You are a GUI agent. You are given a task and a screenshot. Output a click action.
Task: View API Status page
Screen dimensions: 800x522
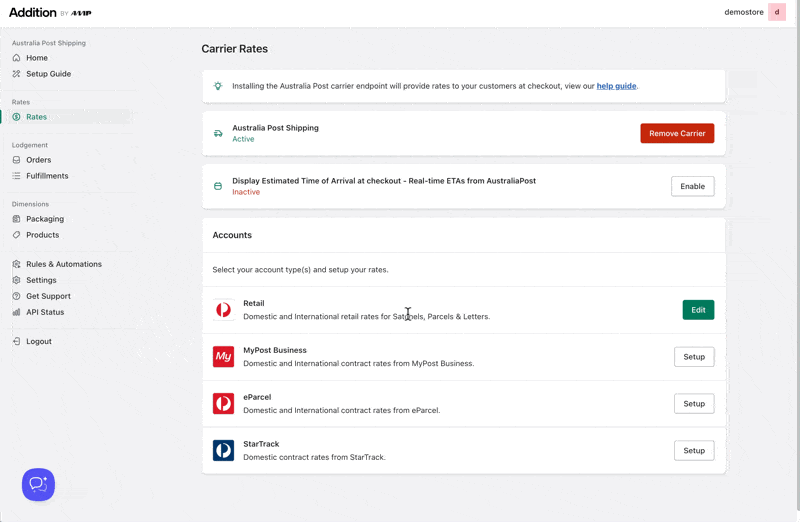pyautogui.click(x=45, y=312)
